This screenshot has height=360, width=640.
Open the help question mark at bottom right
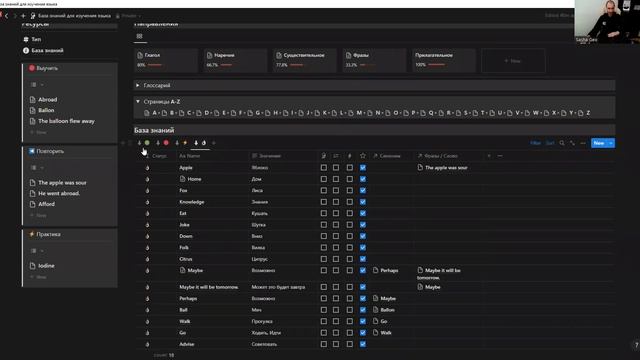636,345
